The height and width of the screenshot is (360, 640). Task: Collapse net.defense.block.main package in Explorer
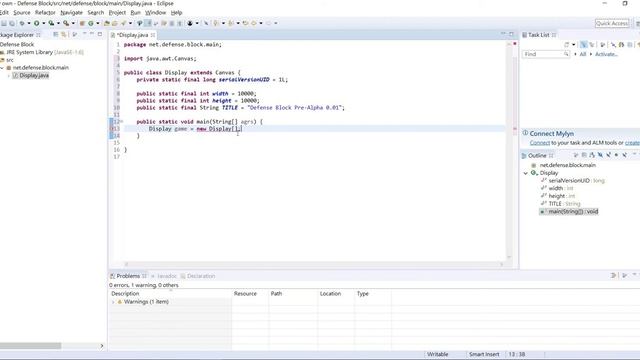(x=2, y=68)
